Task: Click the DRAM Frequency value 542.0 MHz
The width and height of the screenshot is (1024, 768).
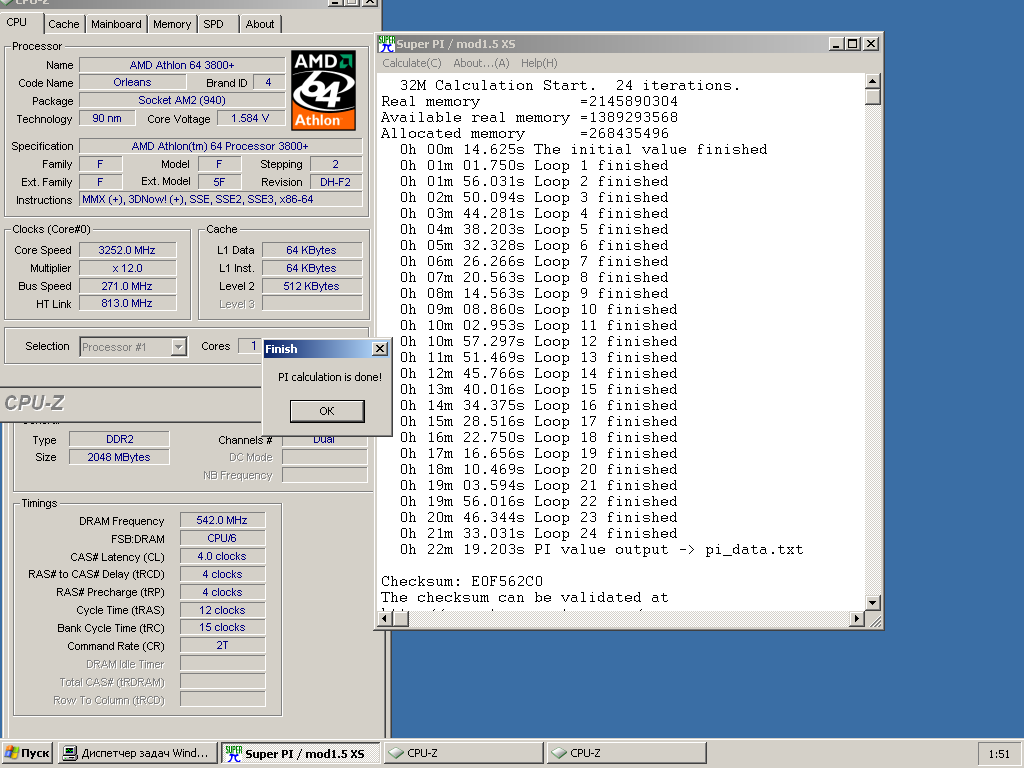Action: 223,520
